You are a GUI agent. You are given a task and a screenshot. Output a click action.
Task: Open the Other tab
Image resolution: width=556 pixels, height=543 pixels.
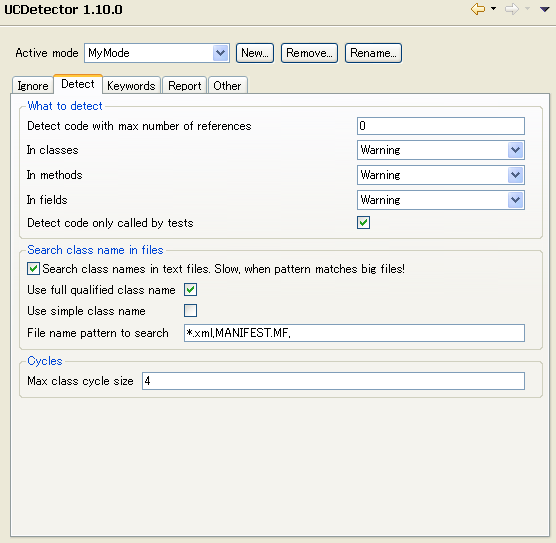point(227,86)
